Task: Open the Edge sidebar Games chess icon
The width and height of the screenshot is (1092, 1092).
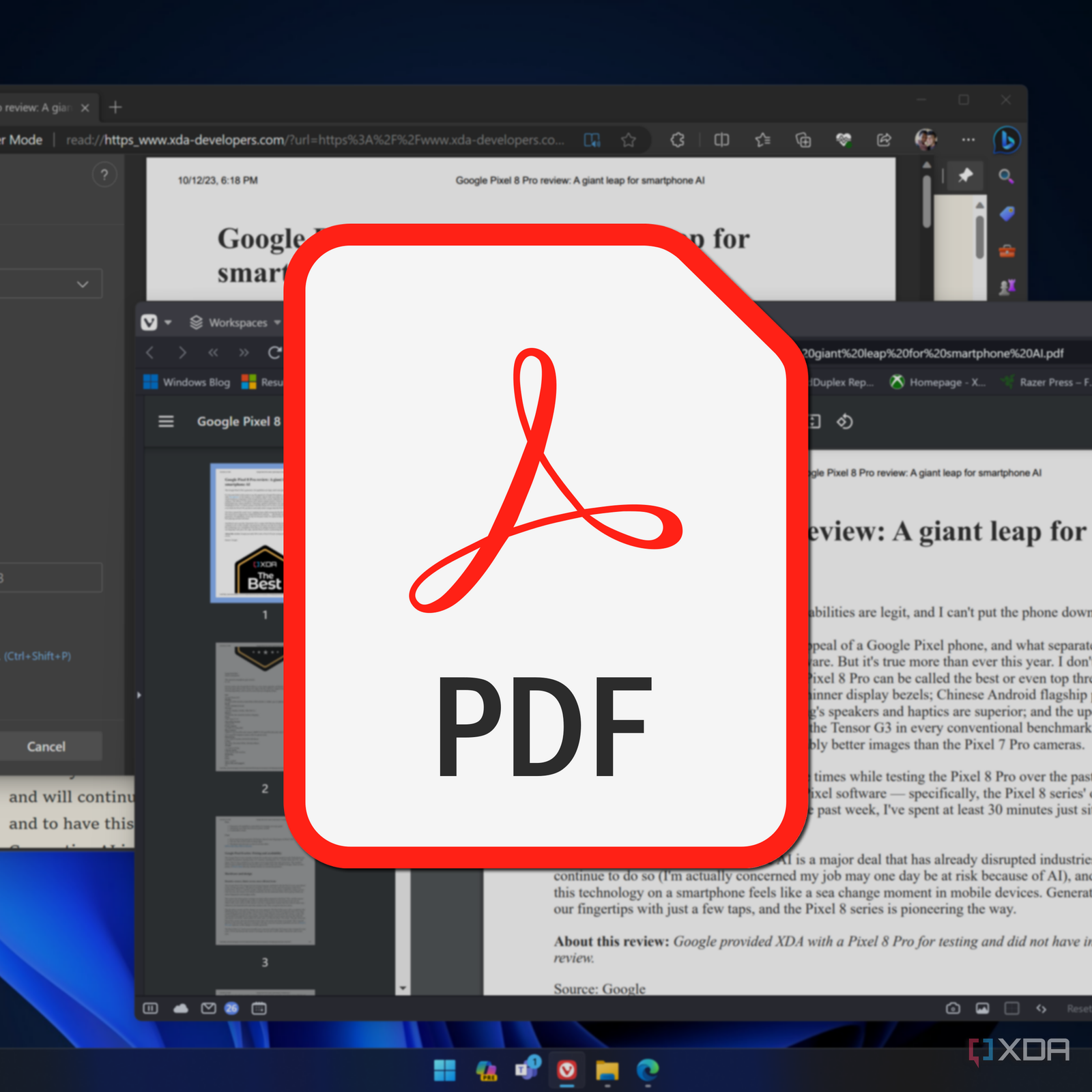Action: tap(1007, 287)
